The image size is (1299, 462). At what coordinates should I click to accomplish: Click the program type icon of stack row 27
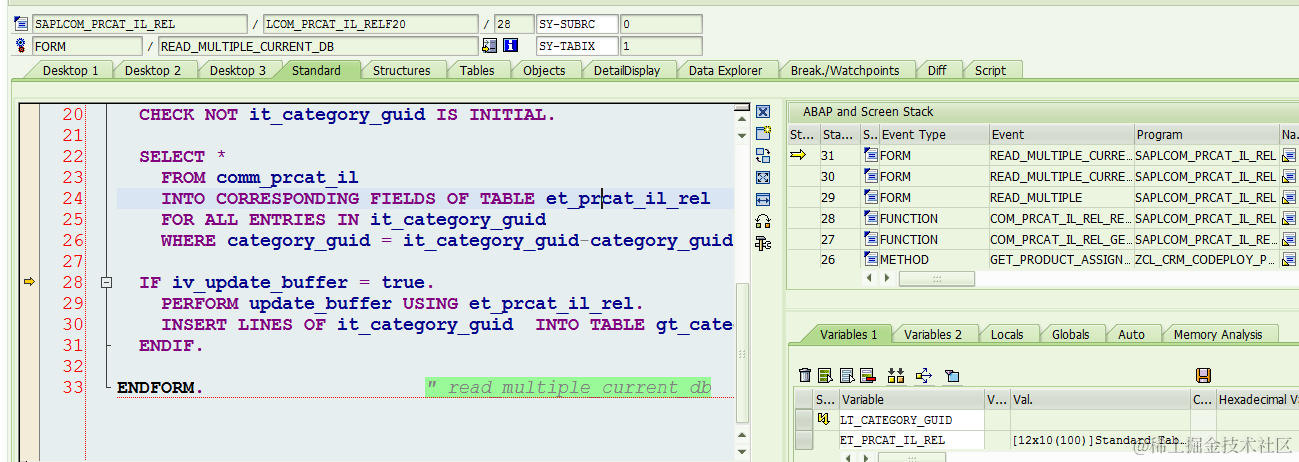[x=870, y=239]
